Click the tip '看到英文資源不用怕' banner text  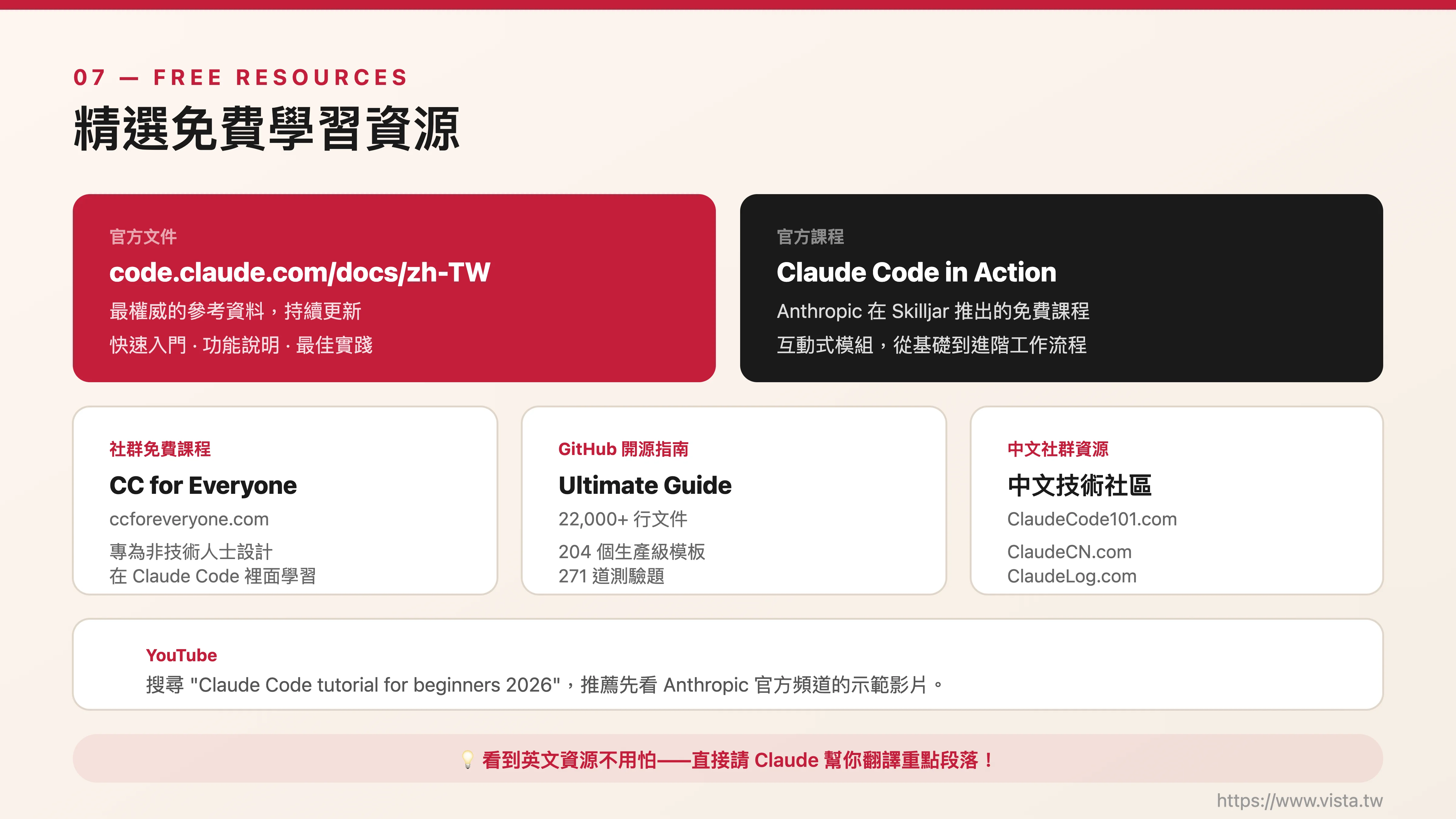click(x=738, y=760)
